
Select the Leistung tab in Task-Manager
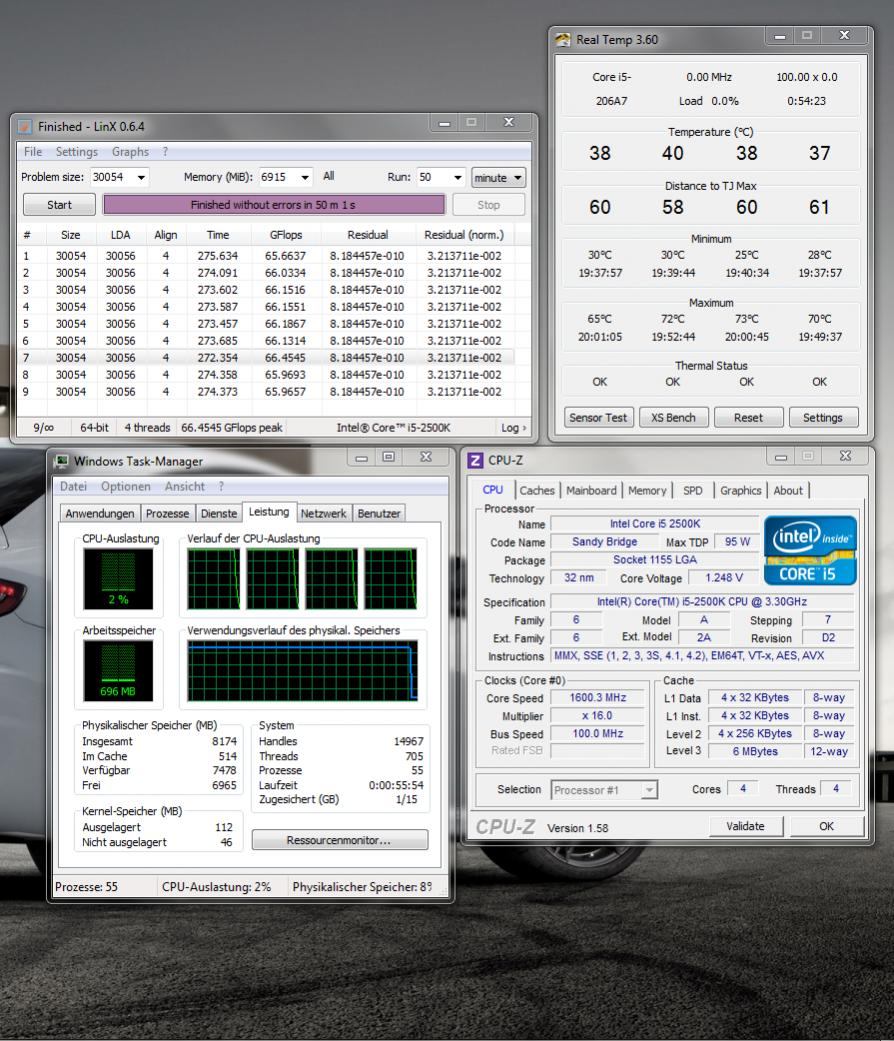click(x=269, y=512)
